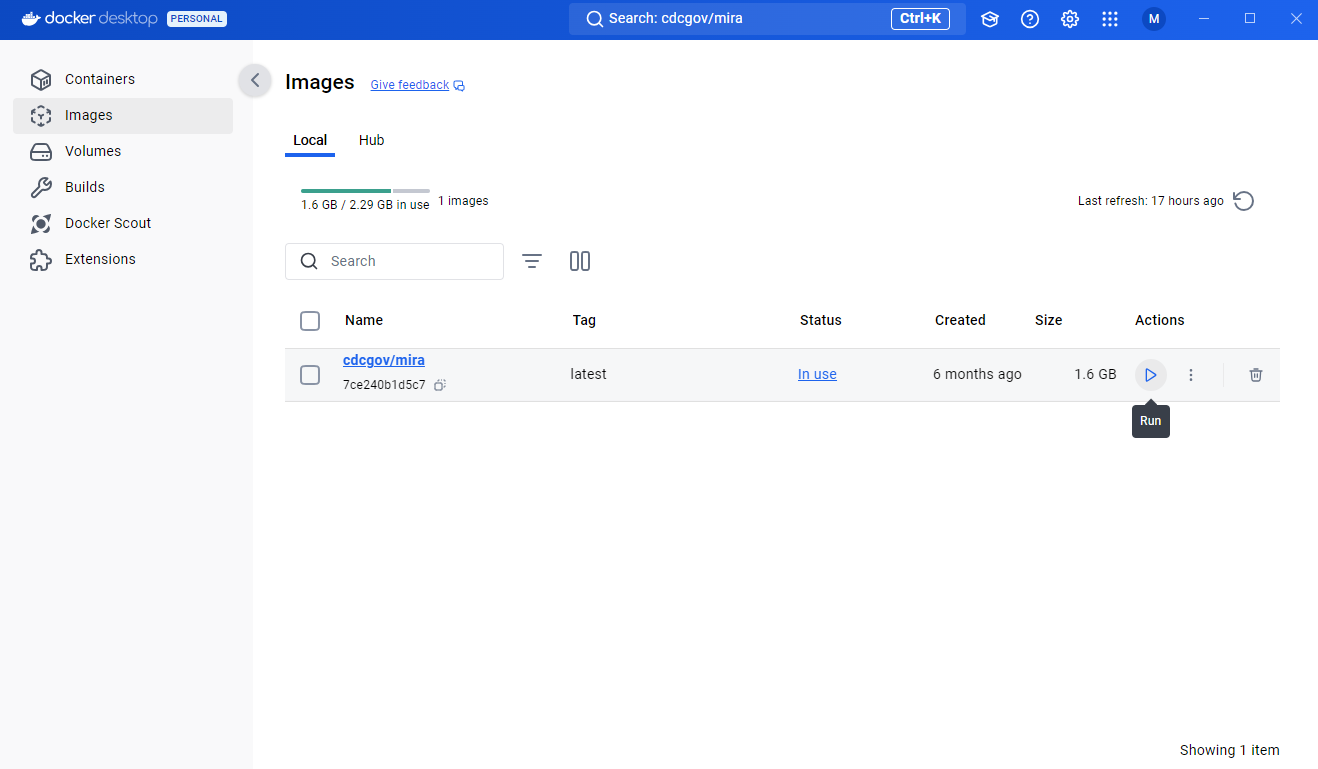
Task: Click the Give feedback link
Action: click(x=417, y=85)
